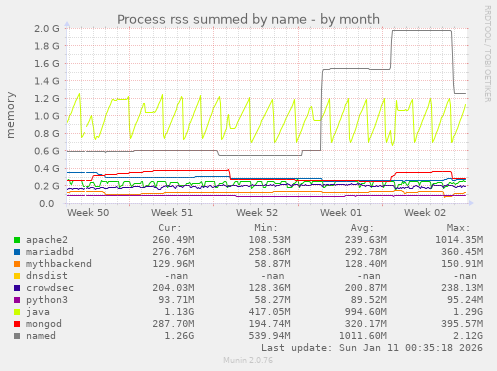The width and height of the screenshot is (497, 371).
Task: Click the mythbackend legend label
Action: (x=59, y=264)
